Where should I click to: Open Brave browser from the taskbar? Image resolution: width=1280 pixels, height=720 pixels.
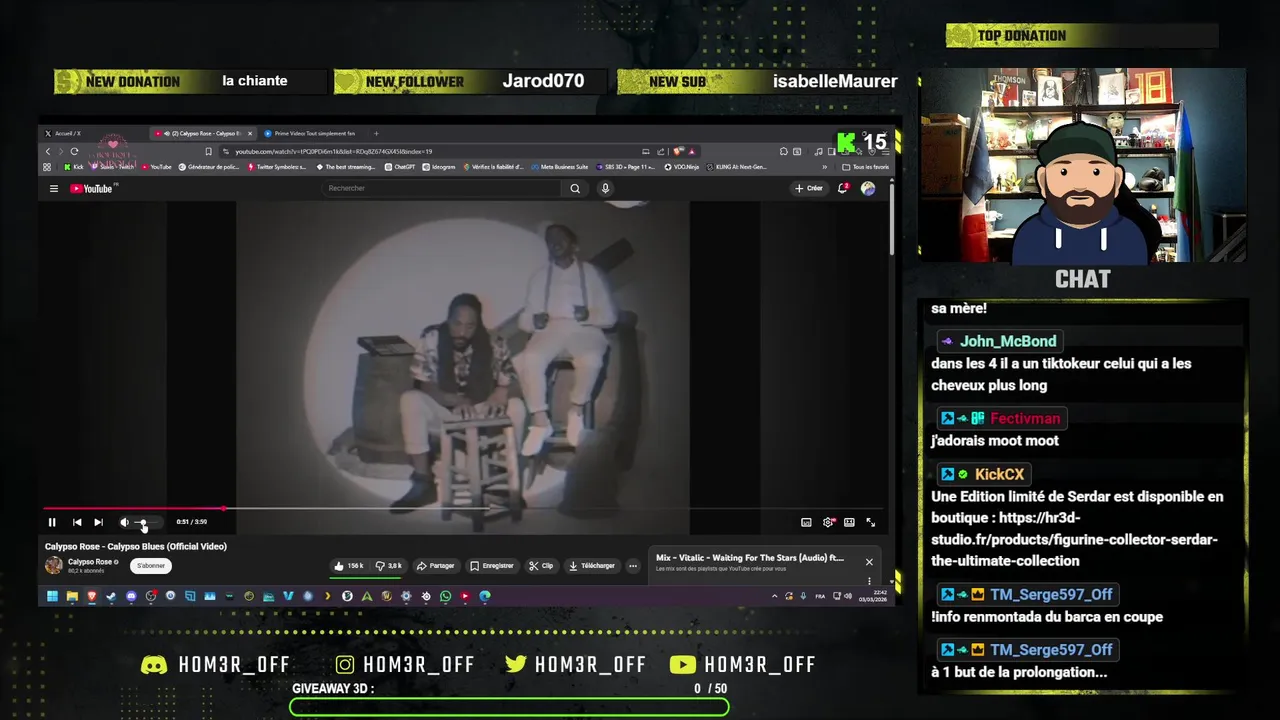coord(92,596)
